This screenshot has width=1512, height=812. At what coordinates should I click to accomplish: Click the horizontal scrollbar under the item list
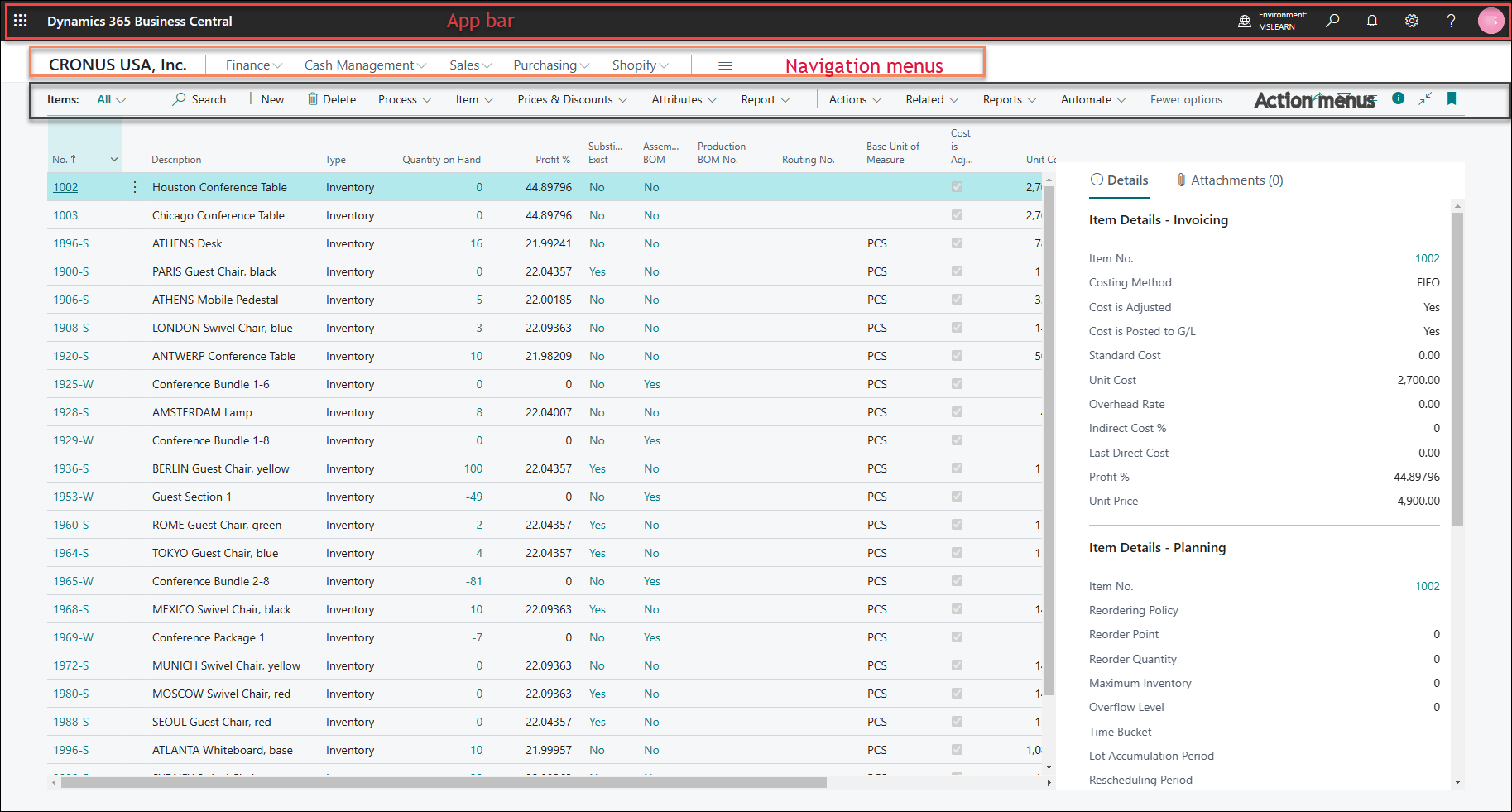pos(444,782)
